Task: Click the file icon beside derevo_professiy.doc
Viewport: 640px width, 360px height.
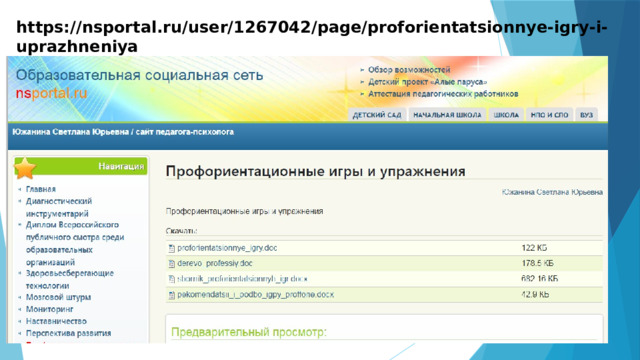Action: pyautogui.click(x=172, y=264)
